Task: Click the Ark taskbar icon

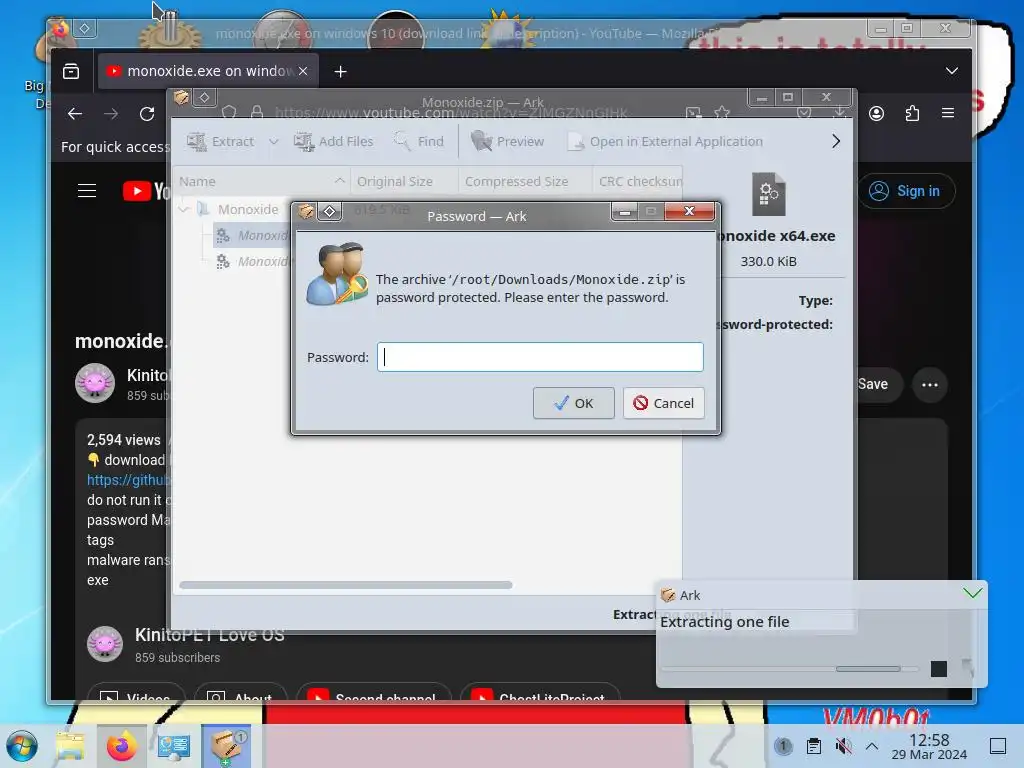Action: 226,746
